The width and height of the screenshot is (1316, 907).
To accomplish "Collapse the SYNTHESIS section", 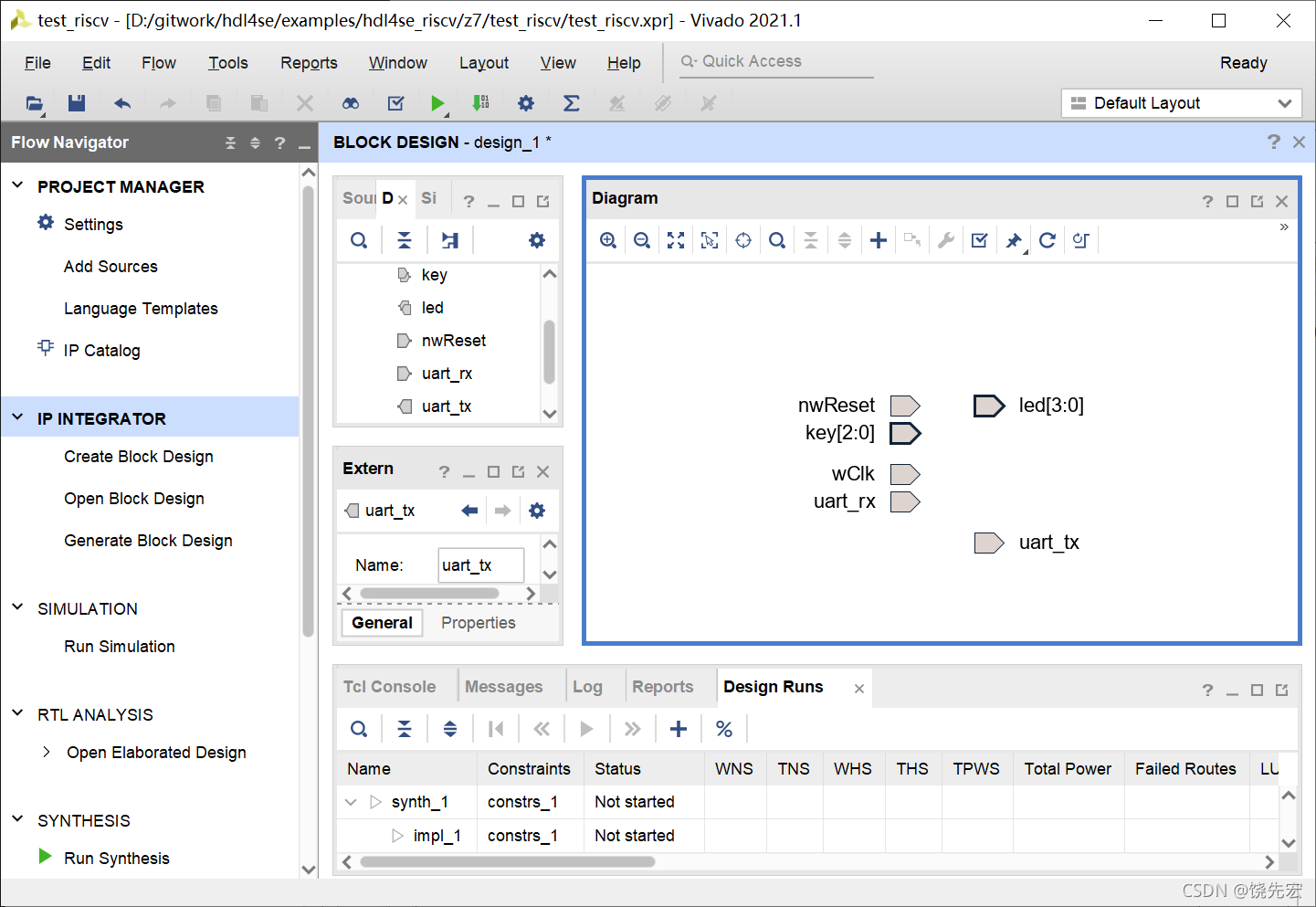I will 17,819.
